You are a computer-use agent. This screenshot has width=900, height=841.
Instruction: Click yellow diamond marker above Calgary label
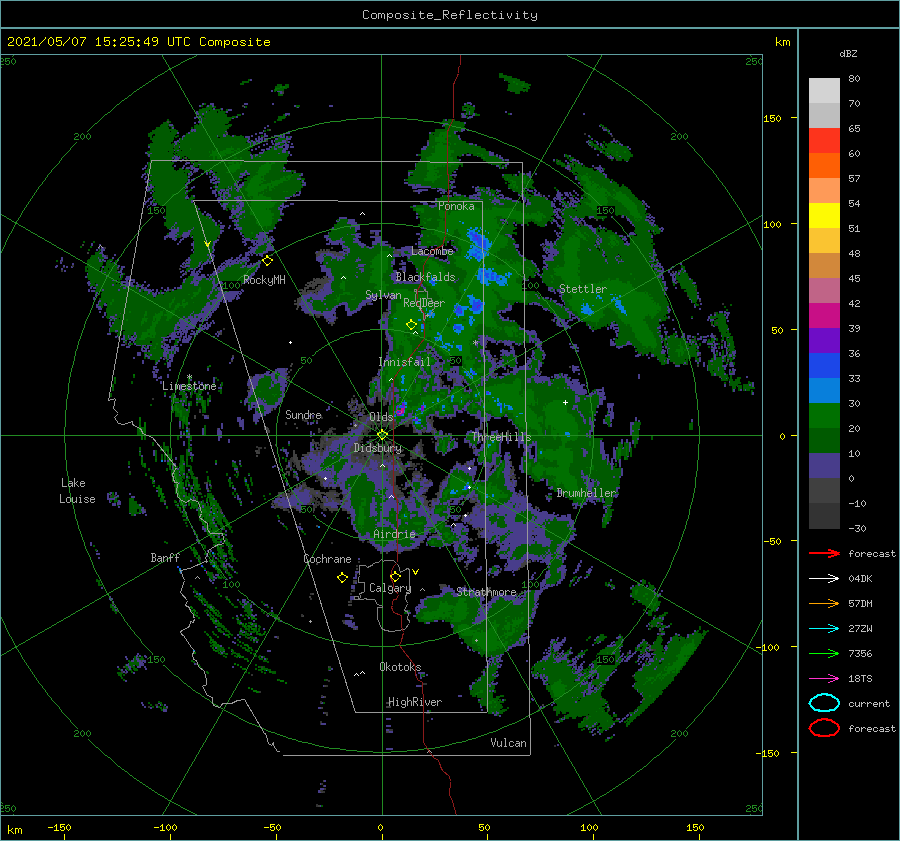coord(395,576)
